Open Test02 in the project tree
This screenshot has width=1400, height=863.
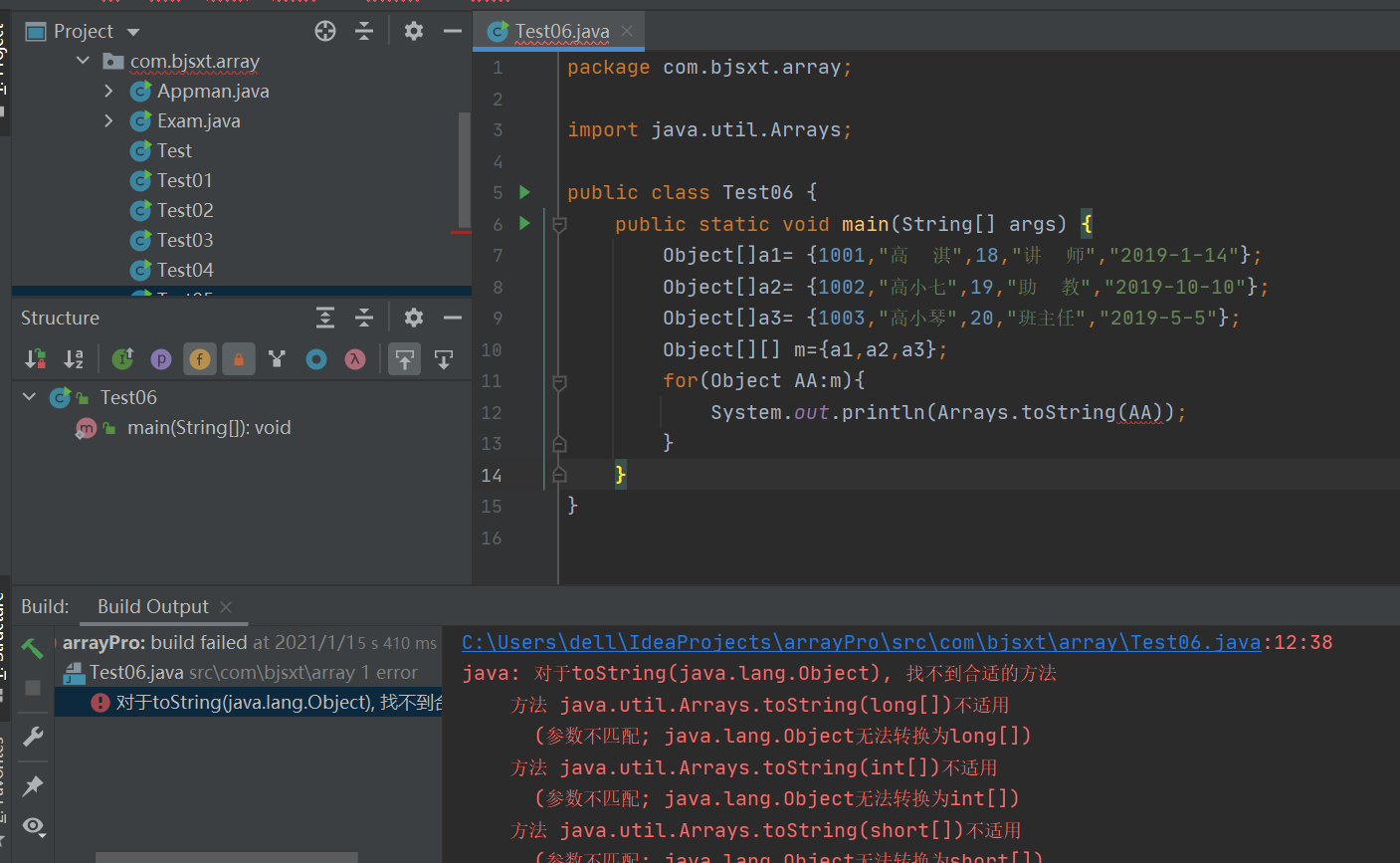pyautogui.click(x=185, y=210)
